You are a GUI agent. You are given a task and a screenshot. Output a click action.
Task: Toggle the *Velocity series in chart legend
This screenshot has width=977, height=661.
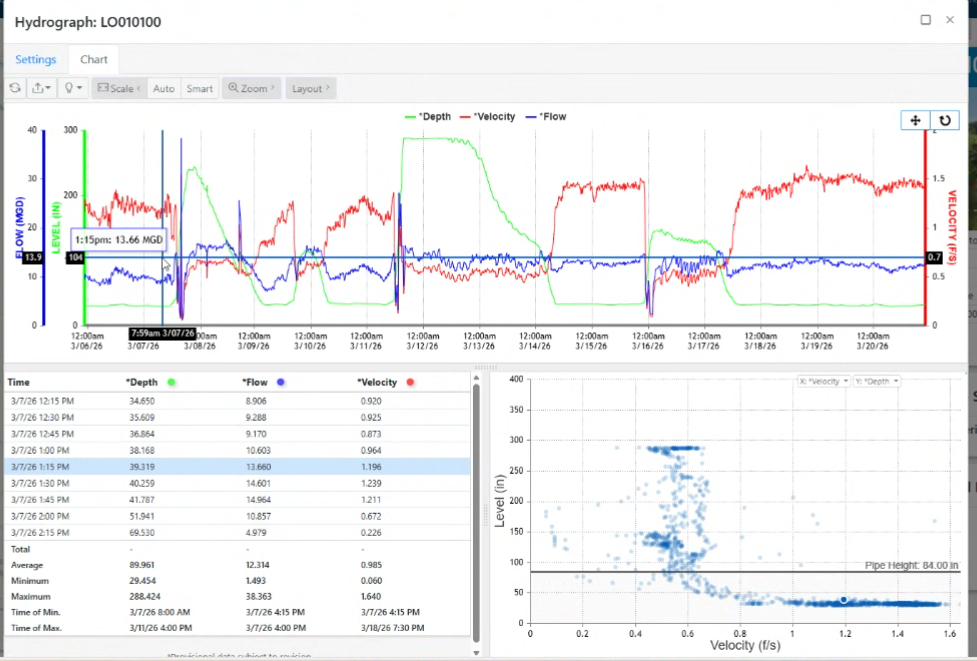coord(488,117)
